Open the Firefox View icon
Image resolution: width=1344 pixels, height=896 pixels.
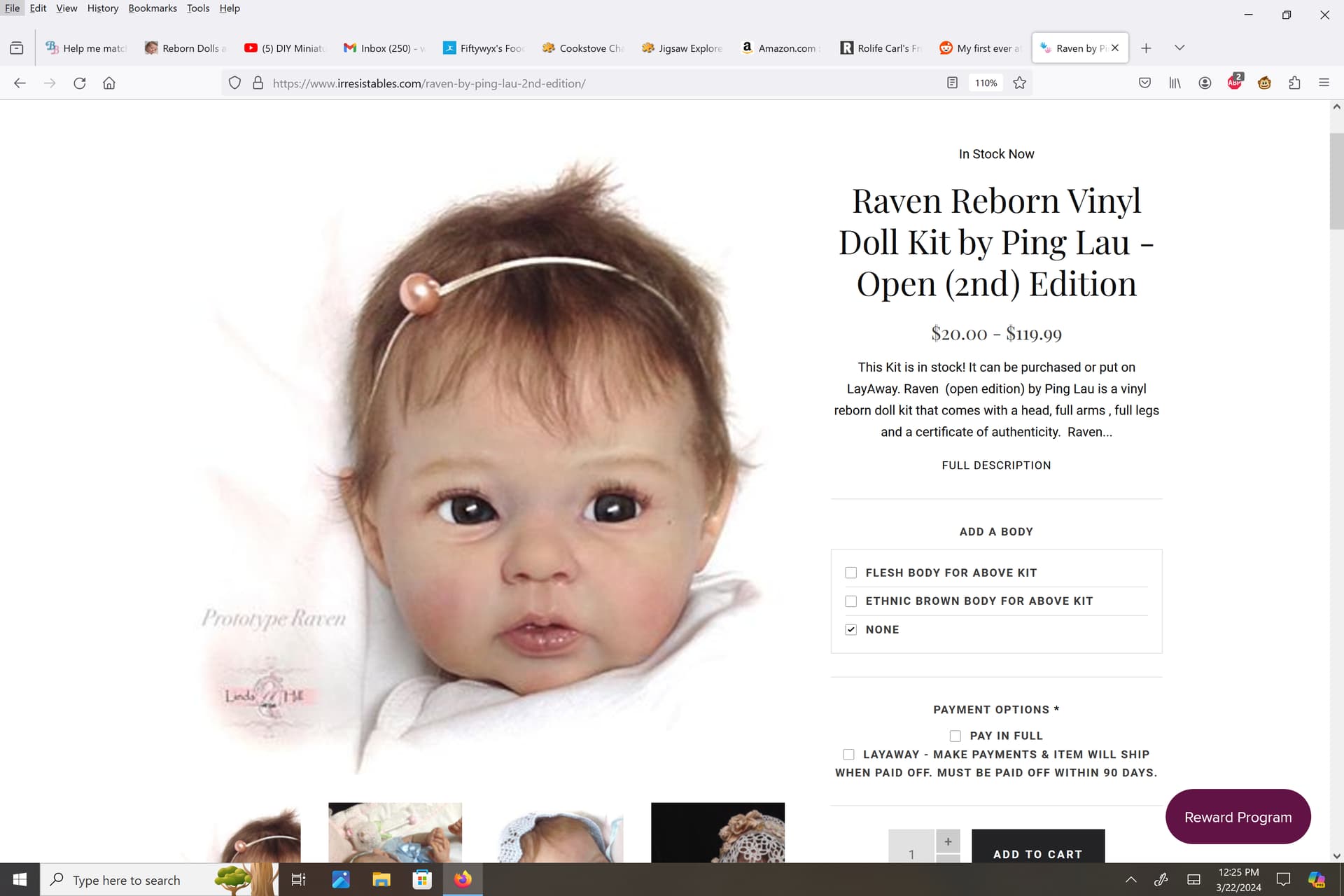click(x=17, y=48)
